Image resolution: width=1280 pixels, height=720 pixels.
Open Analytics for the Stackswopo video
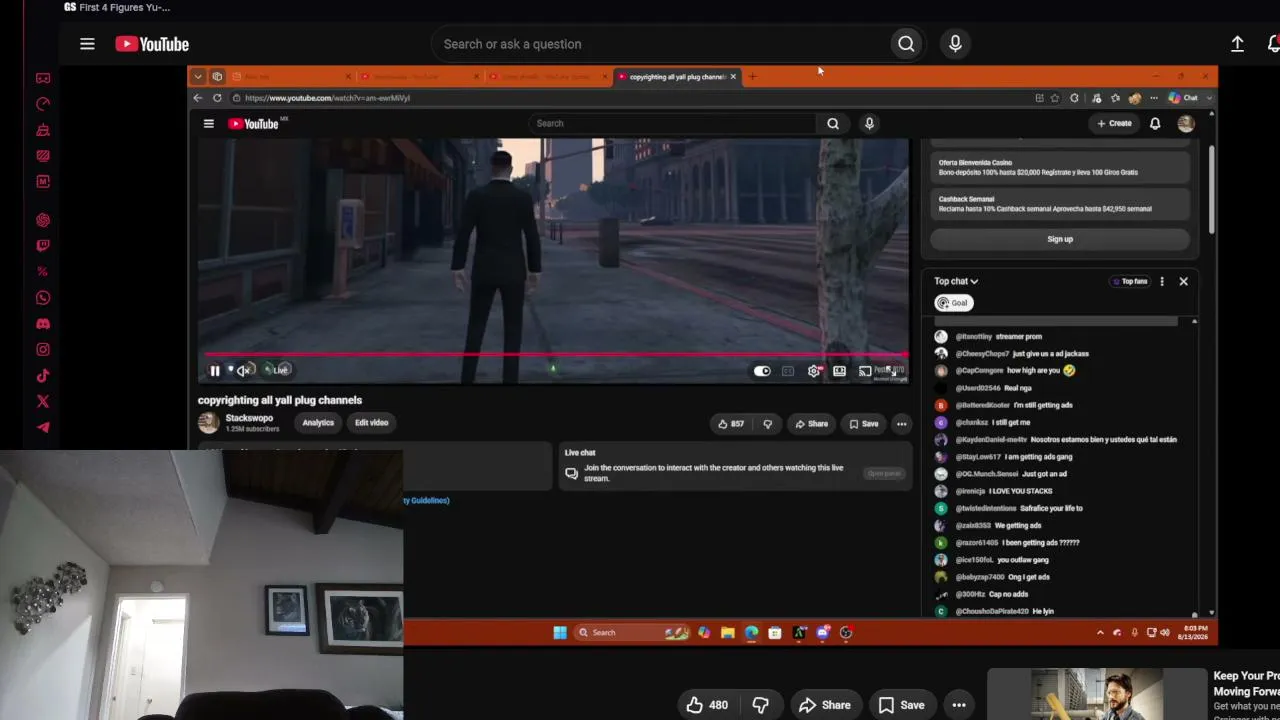(x=318, y=423)
